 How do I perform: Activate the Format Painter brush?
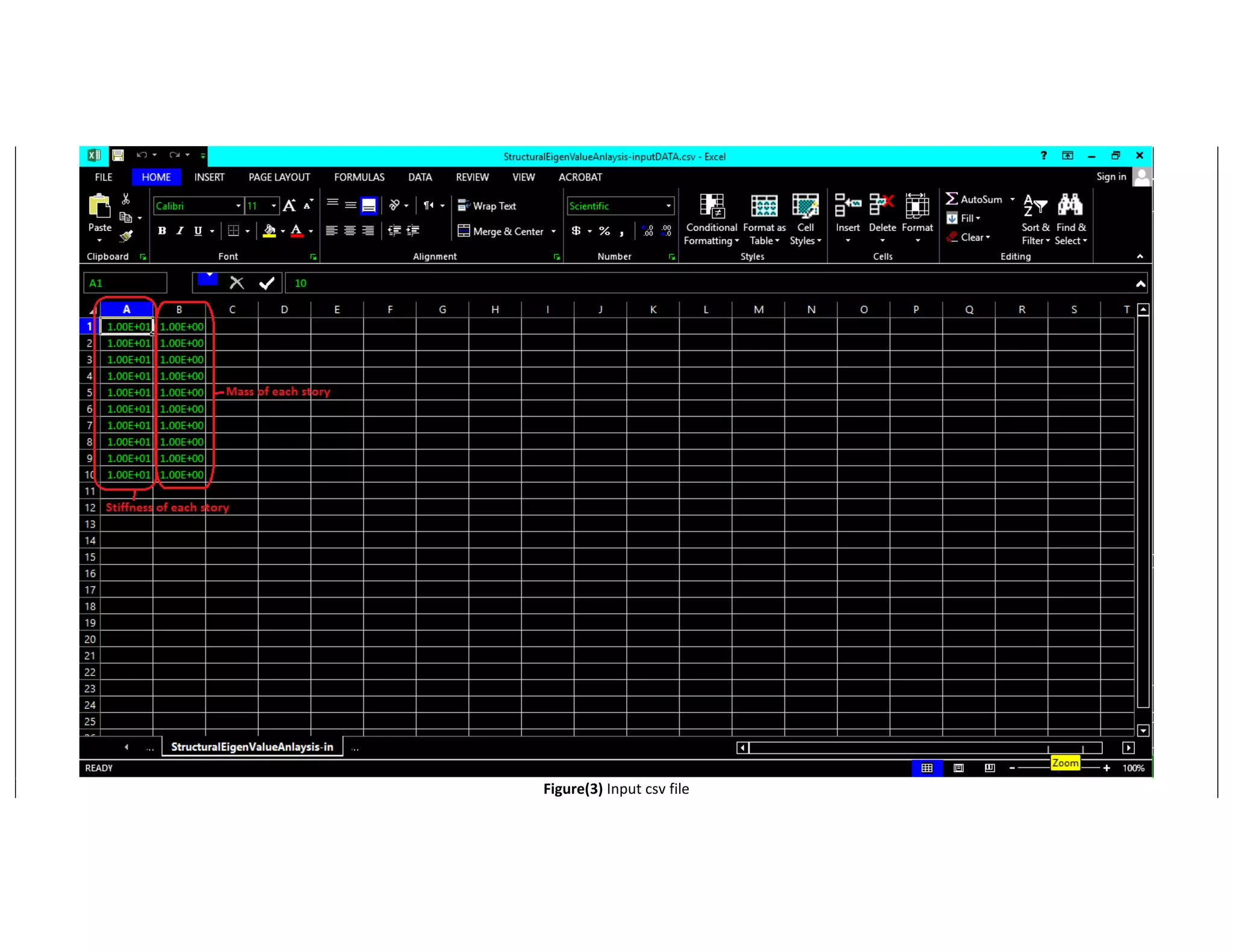(x=126, y=236)
